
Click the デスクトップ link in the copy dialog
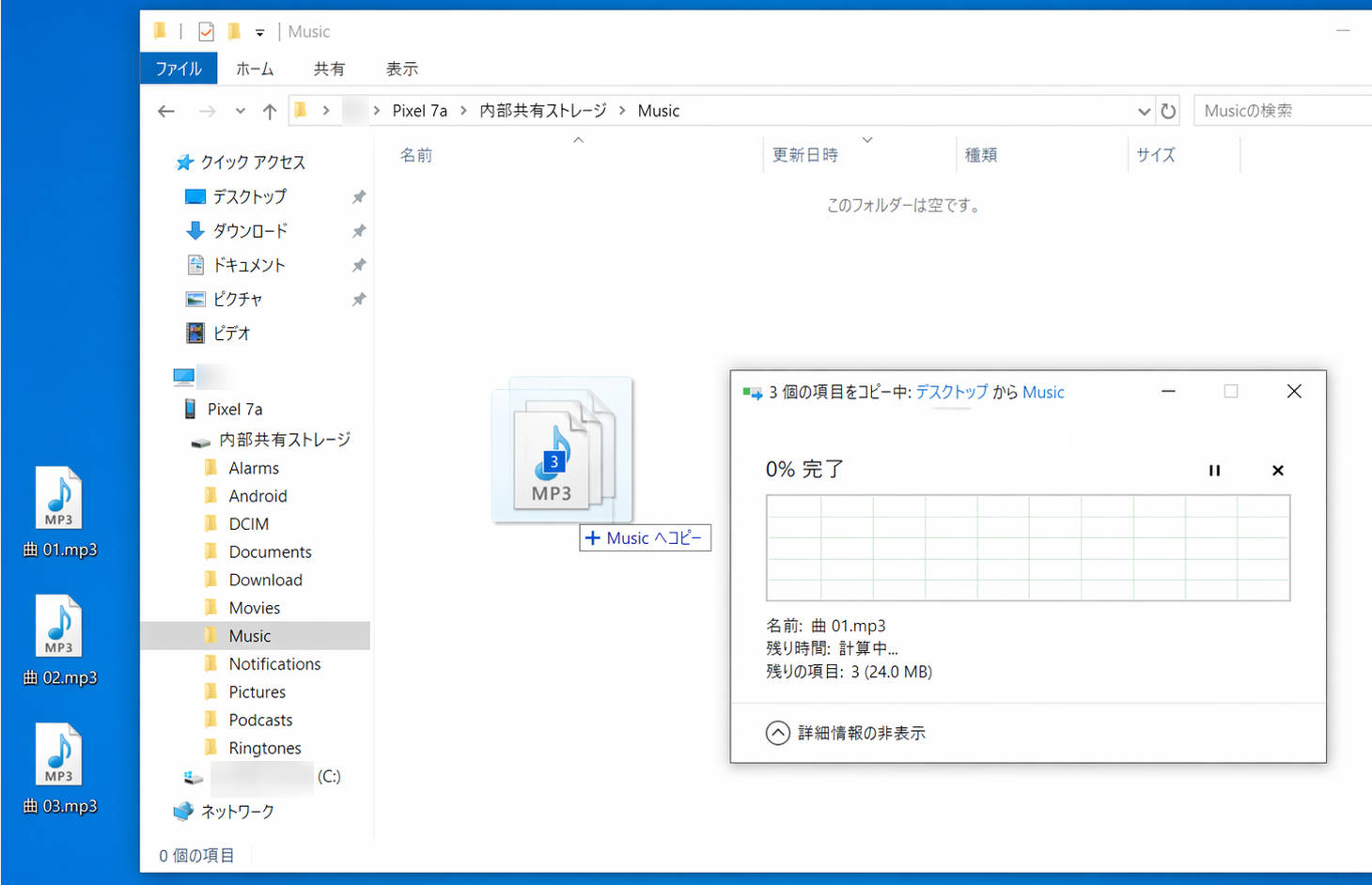point(951,392)
